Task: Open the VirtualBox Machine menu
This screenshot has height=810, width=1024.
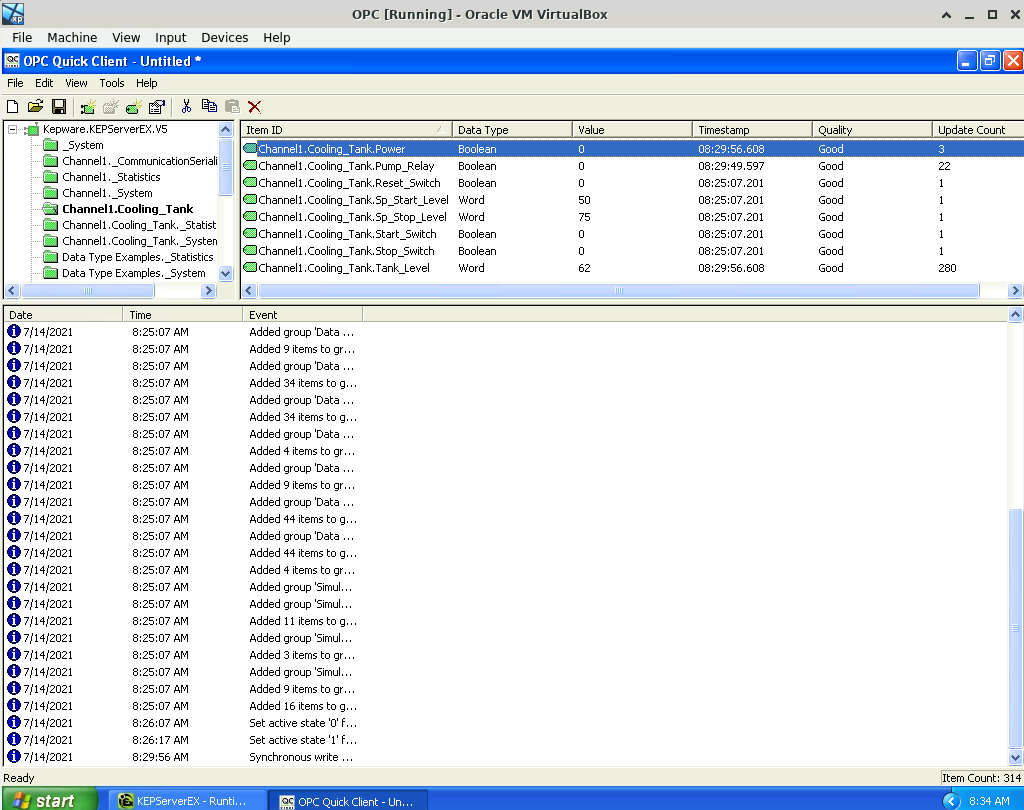Action: pos(72,38)
